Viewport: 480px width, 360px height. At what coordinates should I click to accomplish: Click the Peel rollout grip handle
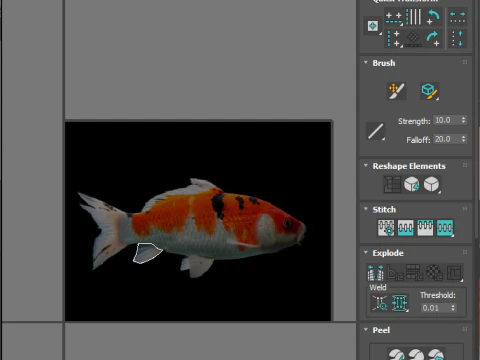(x=465, y=329)
